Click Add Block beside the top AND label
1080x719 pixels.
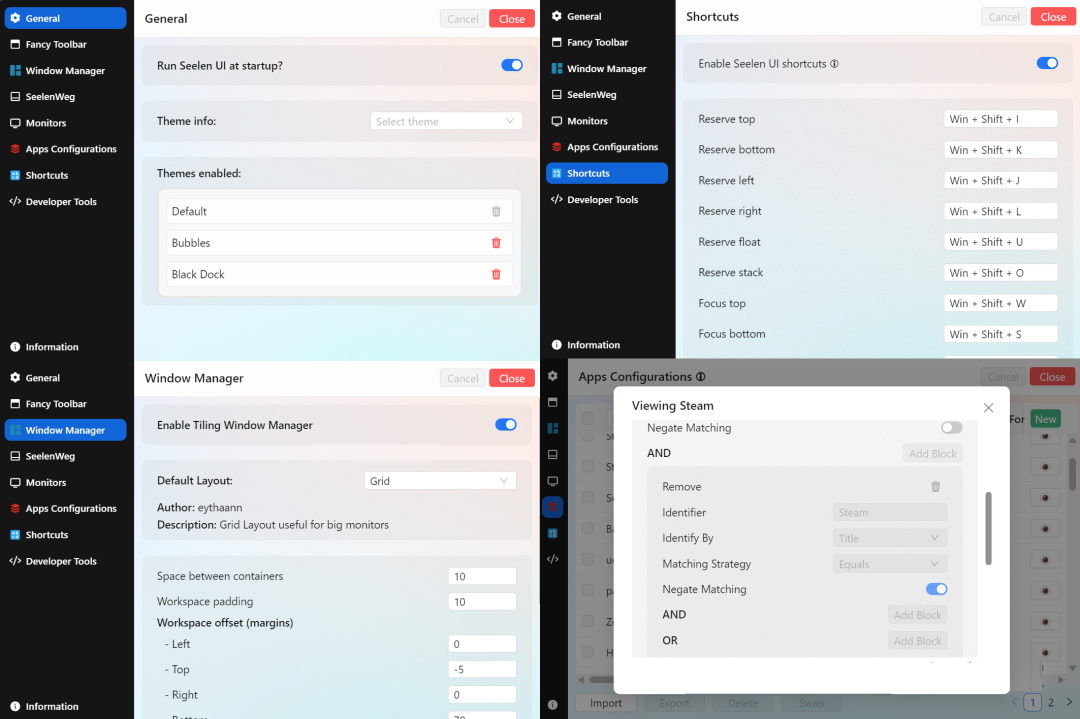(933, 453)
